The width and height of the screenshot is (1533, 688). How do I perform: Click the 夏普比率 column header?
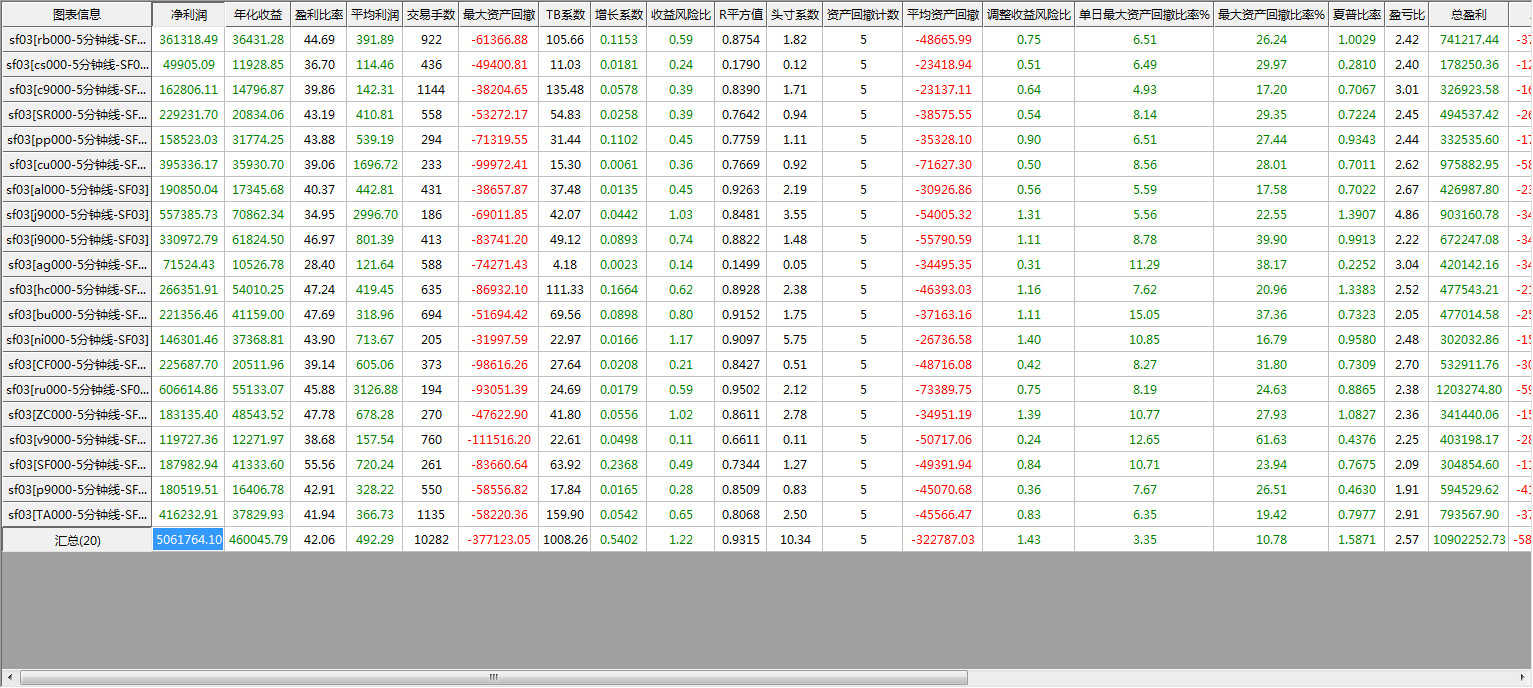(1357, 15)
